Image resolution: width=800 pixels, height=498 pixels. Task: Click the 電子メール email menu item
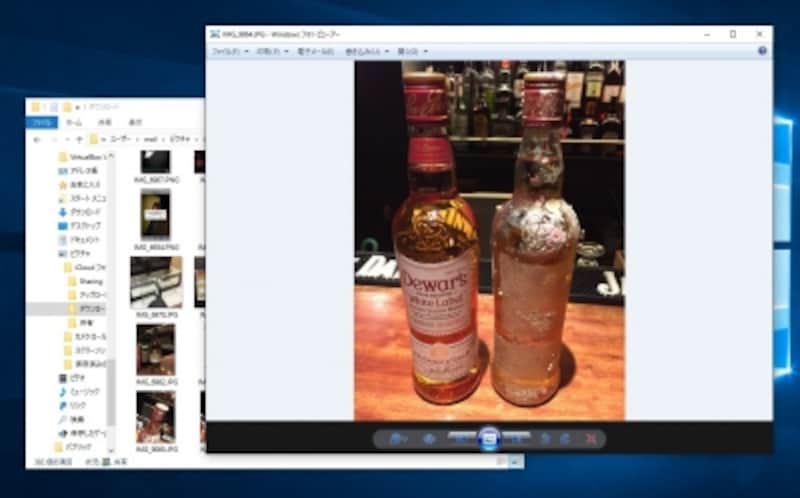315,52
